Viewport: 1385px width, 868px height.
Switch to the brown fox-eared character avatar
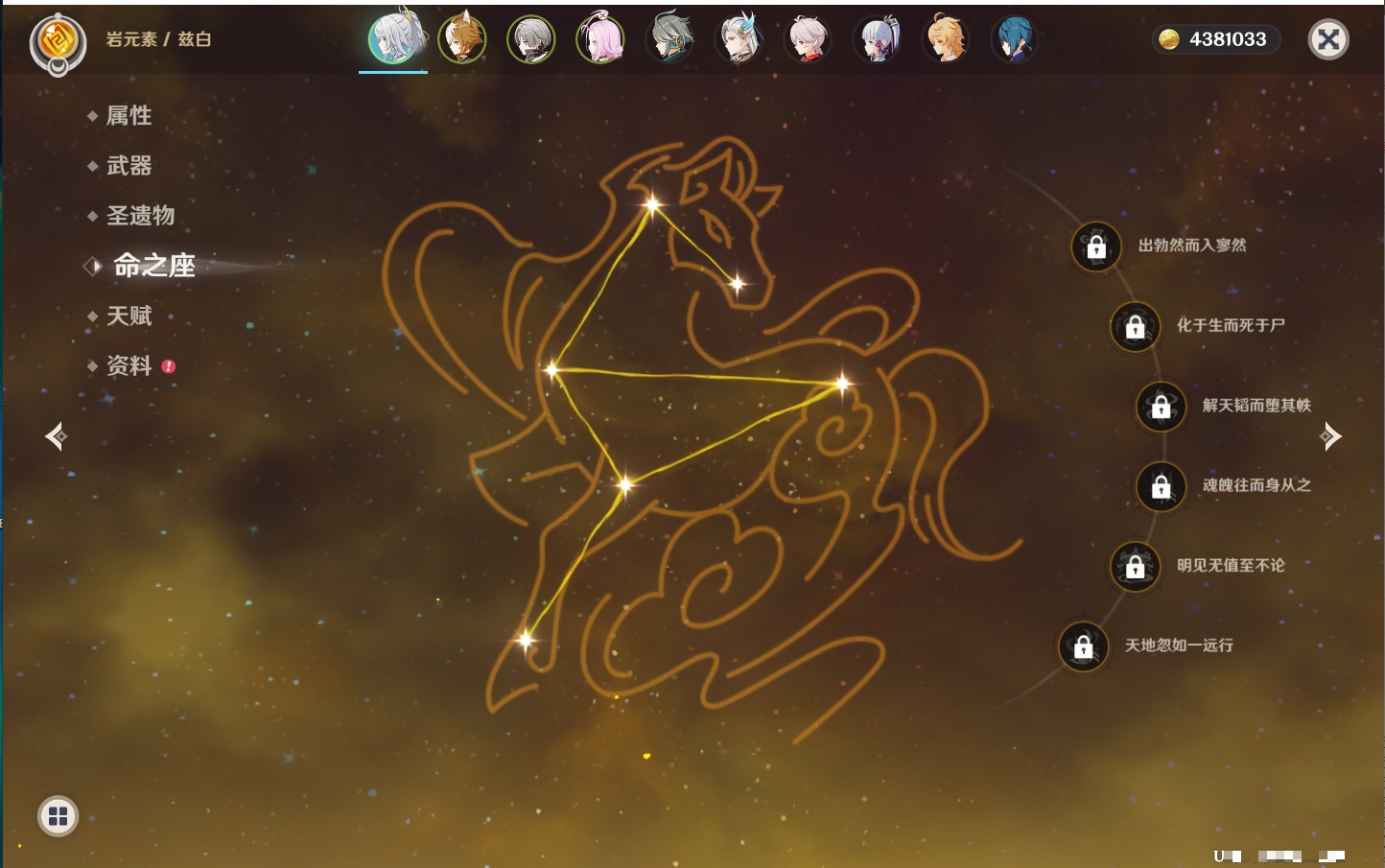pyautogui.click(x=462, y=39)
